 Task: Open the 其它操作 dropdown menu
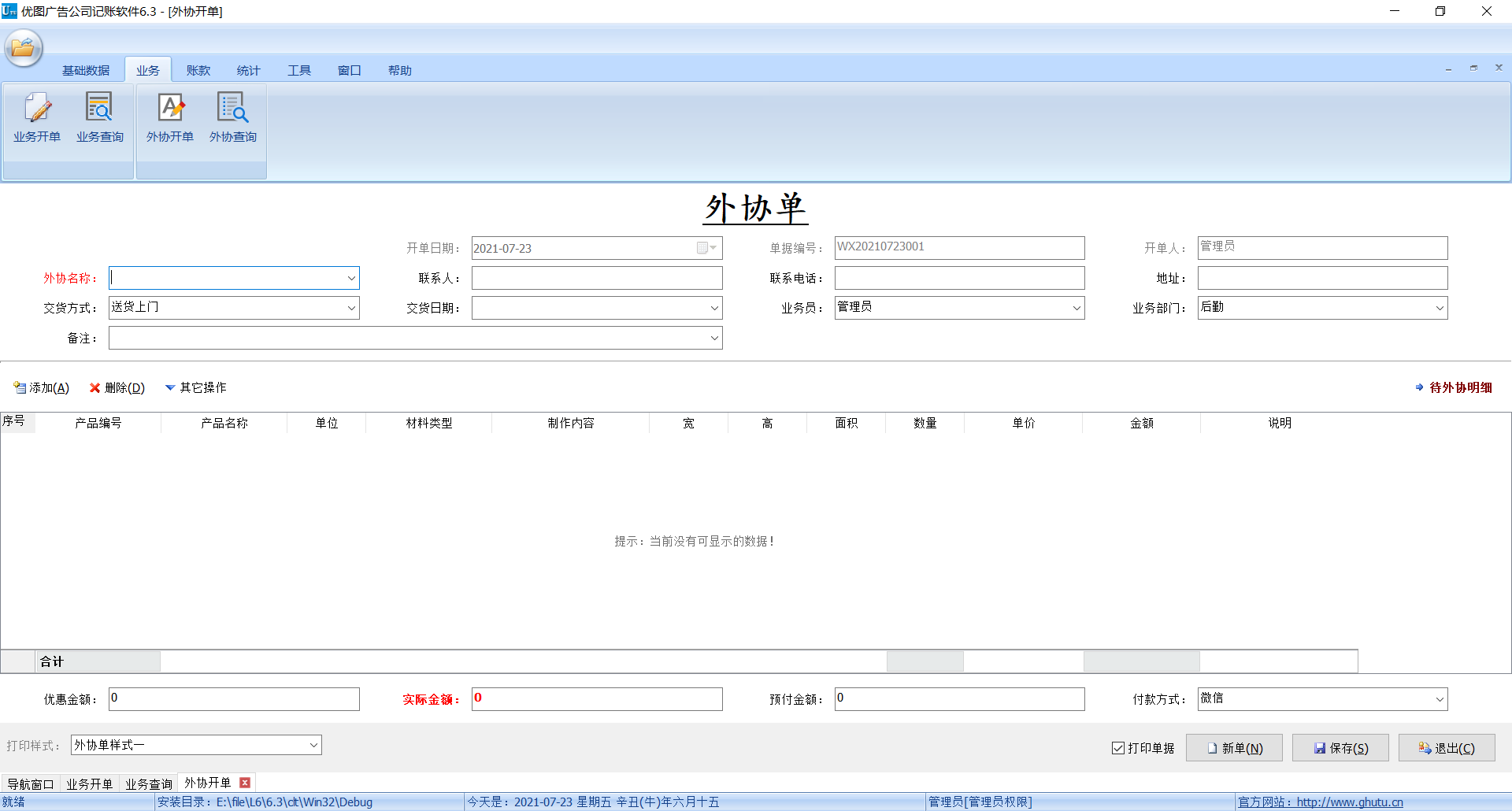(195, 387)
